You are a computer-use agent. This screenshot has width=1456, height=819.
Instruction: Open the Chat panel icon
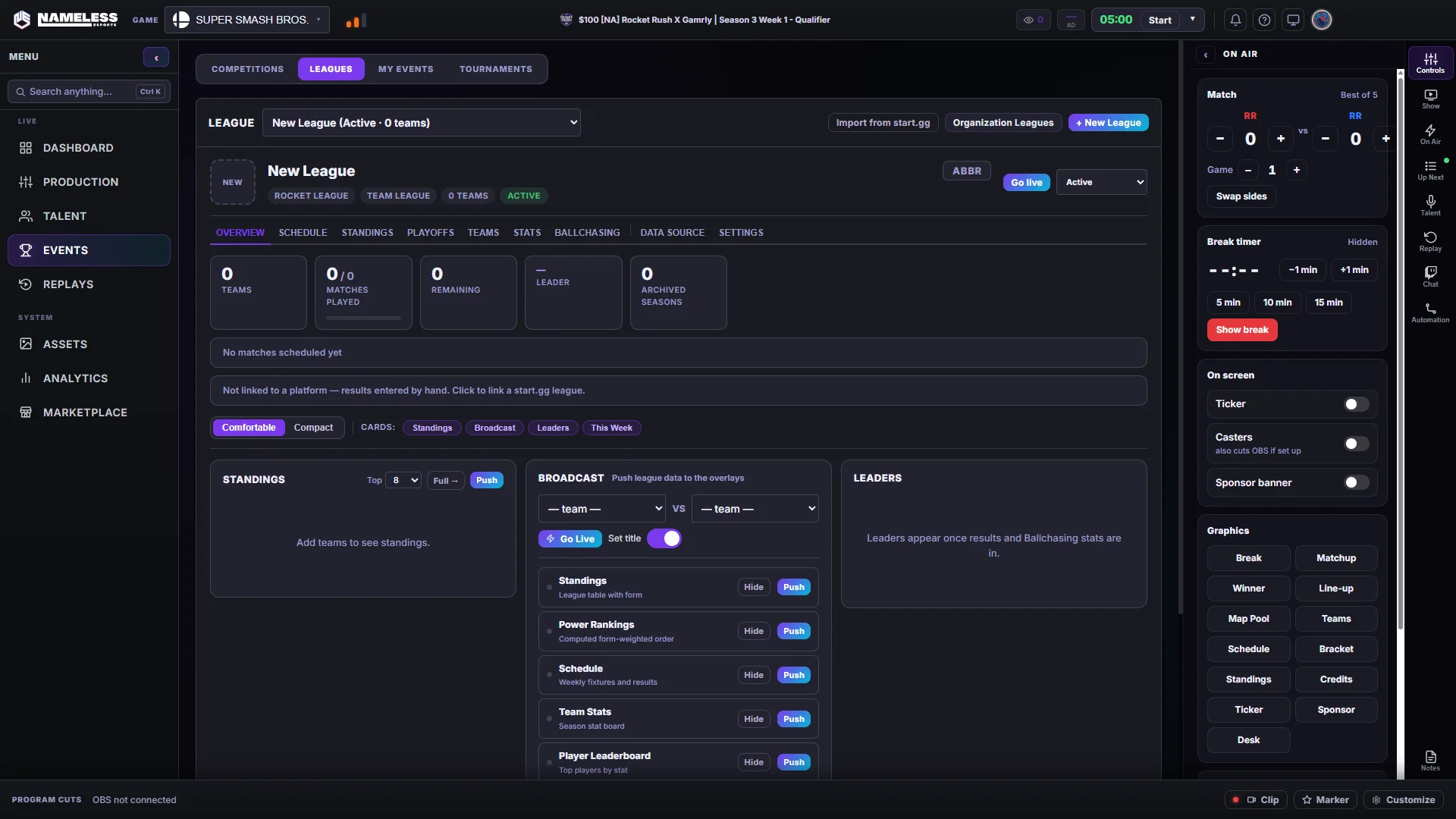(1430, 277)
